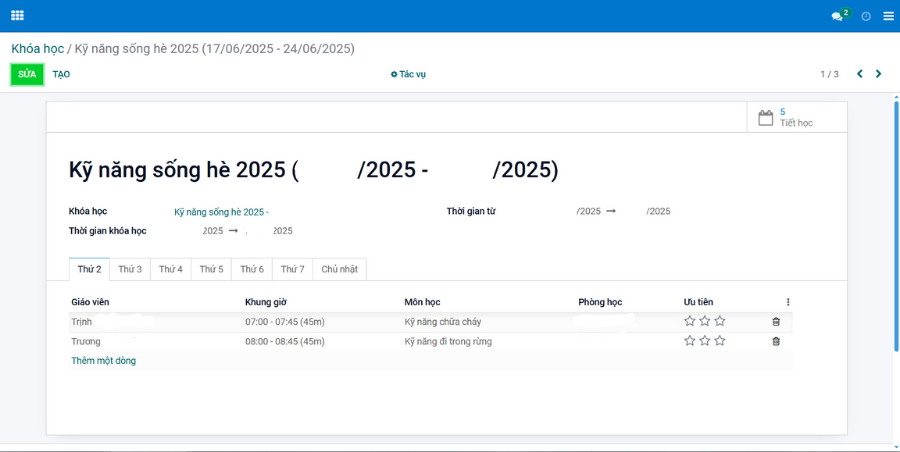Click the Khóa học breadcrumb link

[x=37, y=48]
